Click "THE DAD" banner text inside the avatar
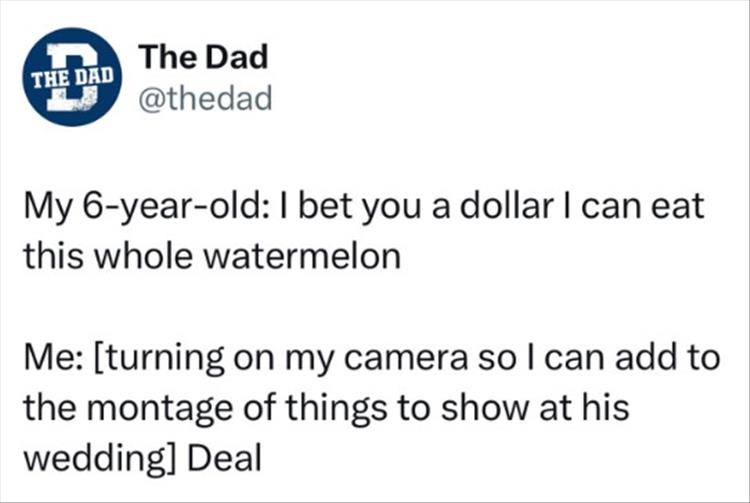Image resolution: width=750 pixels, height=503 pixels. click(70, 75)
